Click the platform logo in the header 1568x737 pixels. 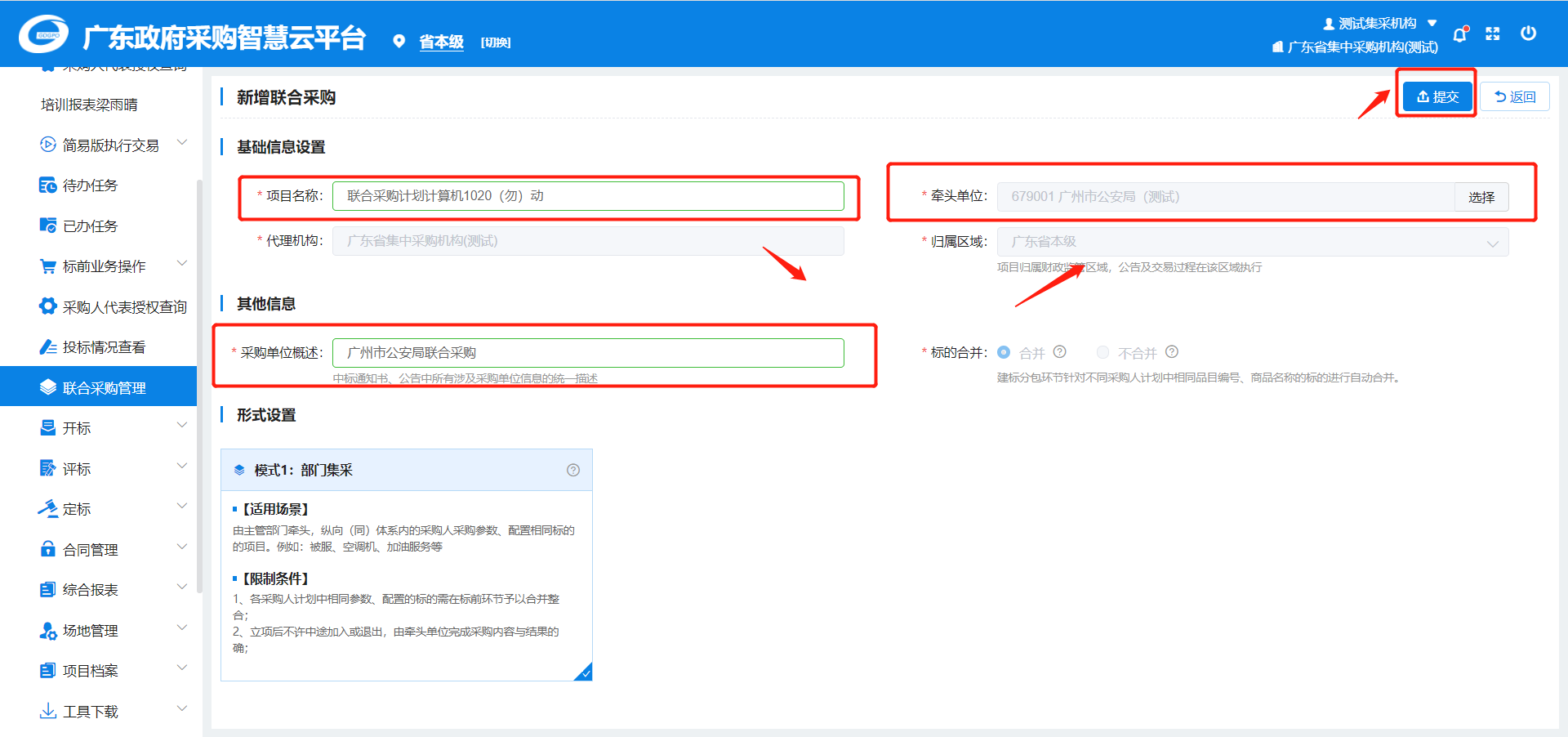(x=44, y=34)
